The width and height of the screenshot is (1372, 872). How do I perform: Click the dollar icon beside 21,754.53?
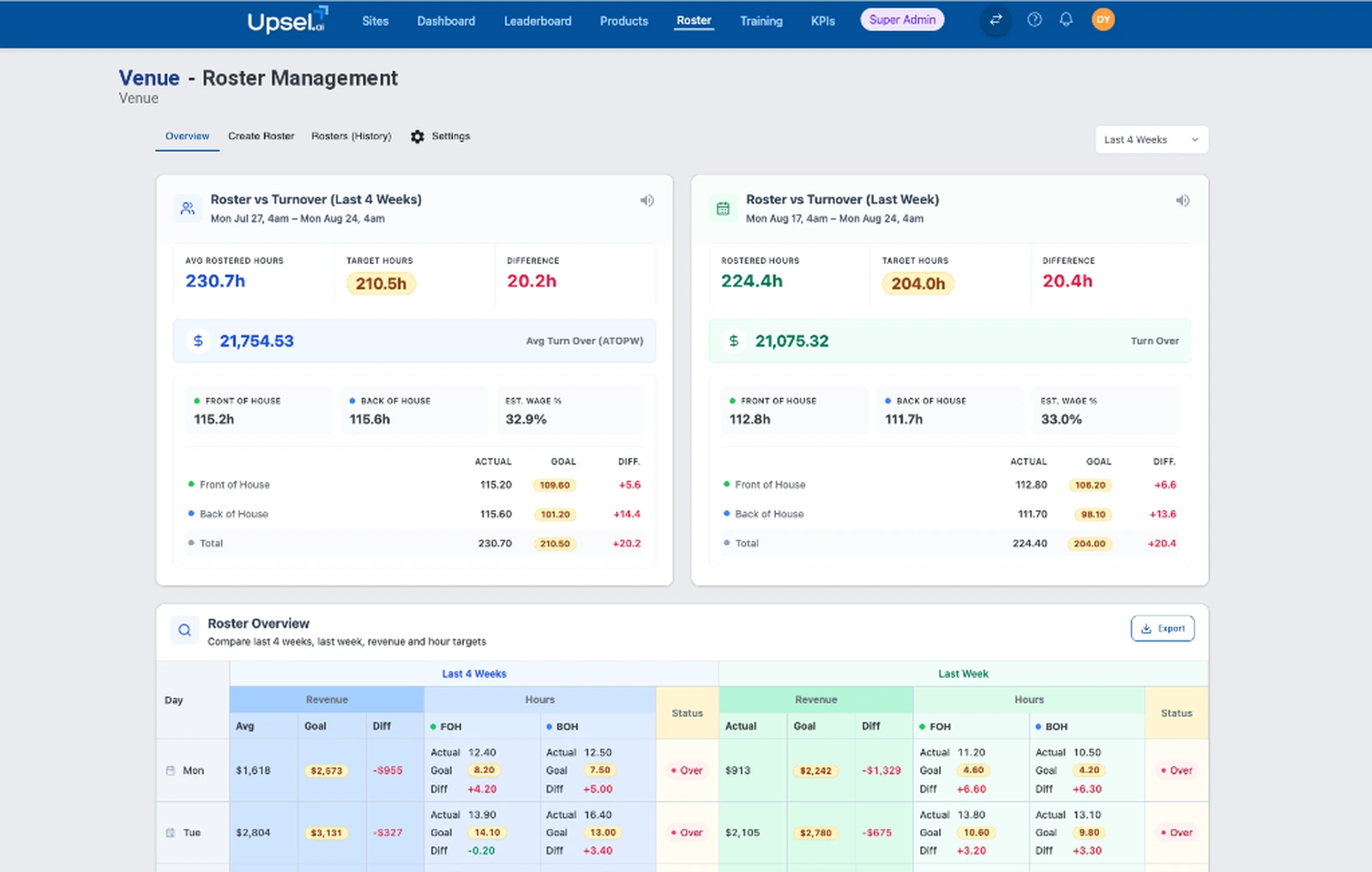click(x=198, y=341)
